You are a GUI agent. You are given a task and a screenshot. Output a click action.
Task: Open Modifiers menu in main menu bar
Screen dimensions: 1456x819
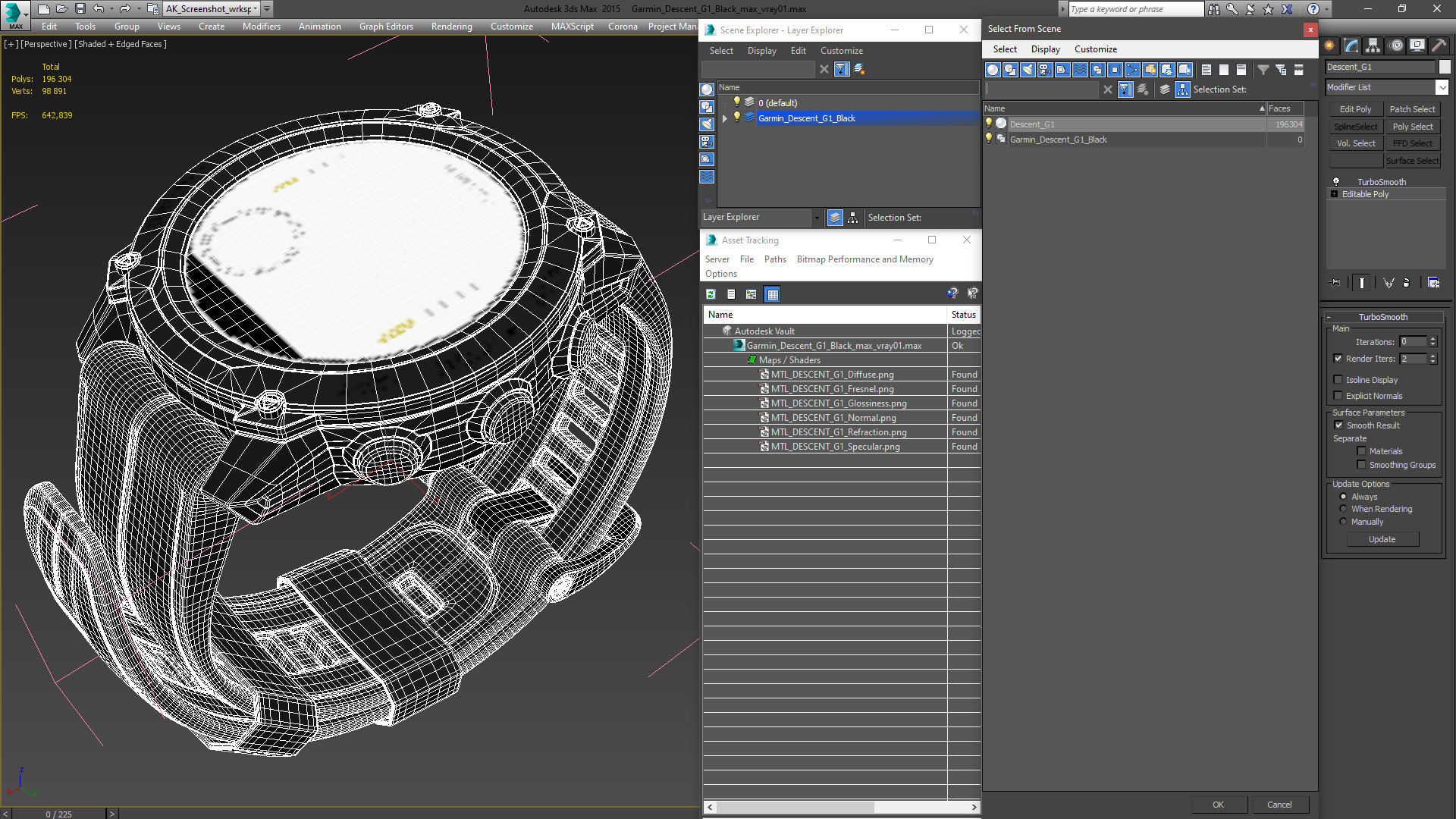tap(262, 27)
